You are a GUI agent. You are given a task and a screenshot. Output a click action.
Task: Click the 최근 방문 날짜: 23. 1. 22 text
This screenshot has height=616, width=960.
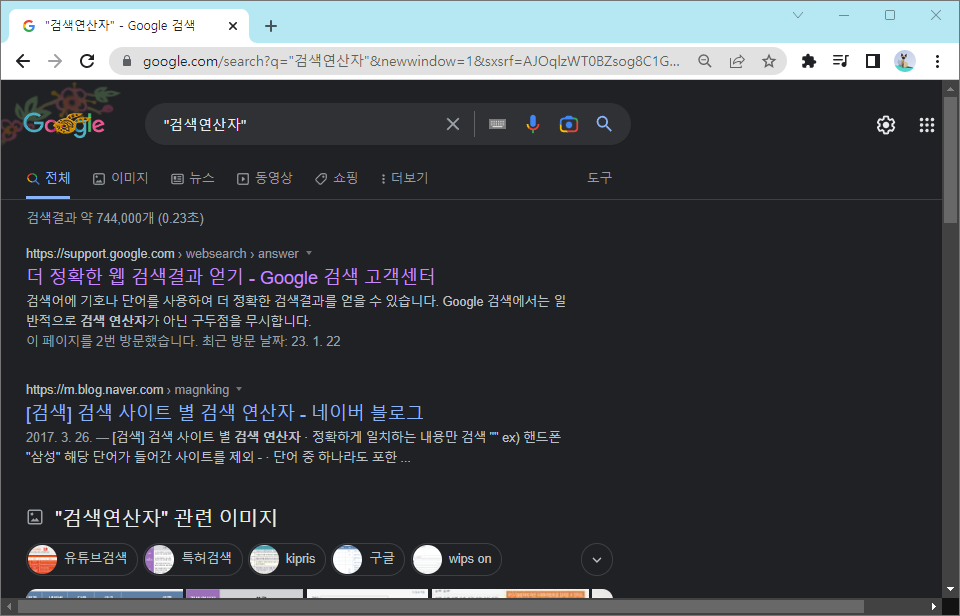tap(271, 342)
